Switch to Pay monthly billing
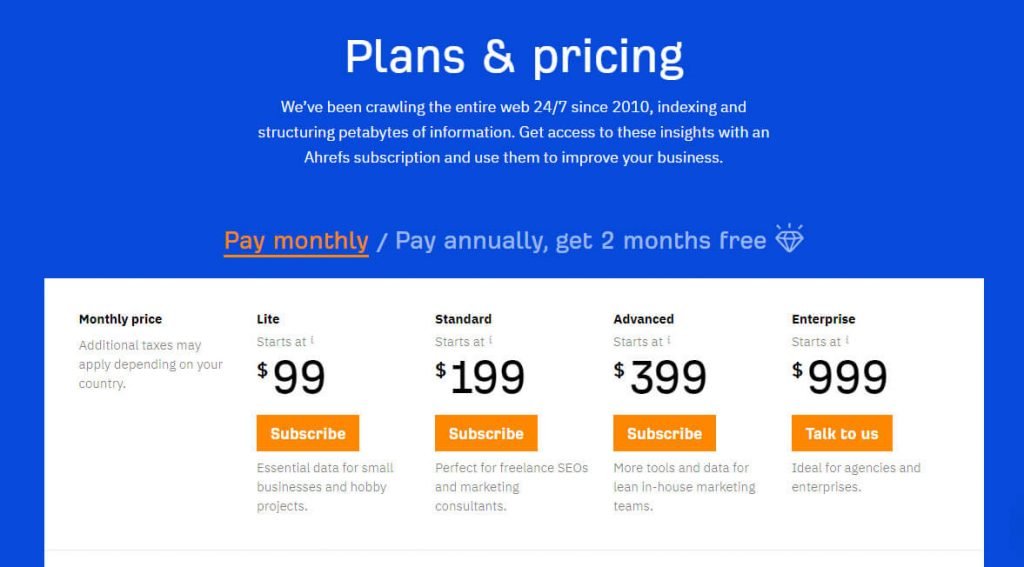The image size is (1024, 567). pyautogui.click(x=296, y=241)
